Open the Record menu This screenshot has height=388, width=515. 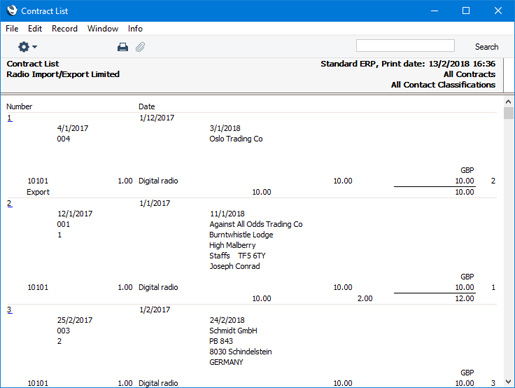pos(64,29)
